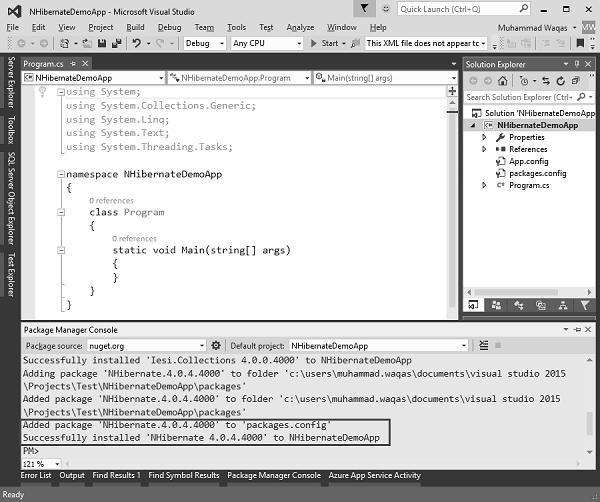600x502 pixels.
Task: Open the Package source nuget.org dropdown
Action: [147, 346]
